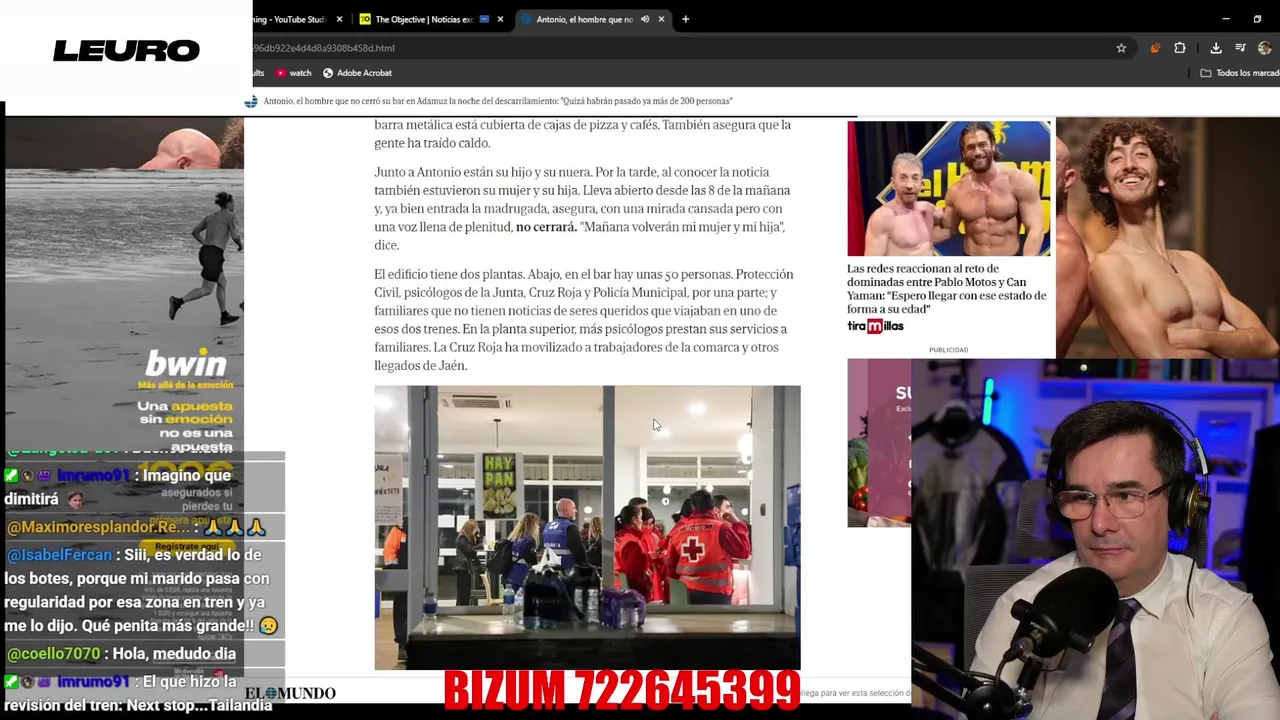Click the chat username @IsabelFercan
This screenshot has height=720, width=1280.
coord(58,555)
